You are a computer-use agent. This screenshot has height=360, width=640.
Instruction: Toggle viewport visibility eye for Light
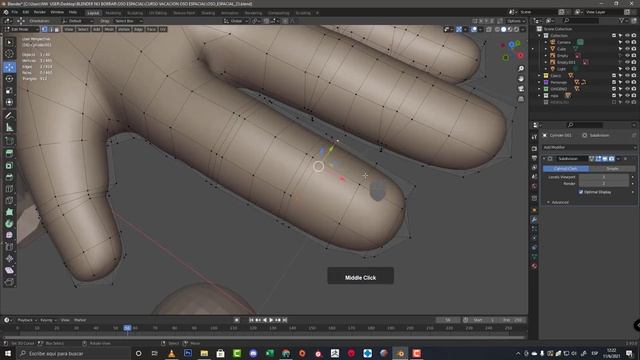(627, 69)
